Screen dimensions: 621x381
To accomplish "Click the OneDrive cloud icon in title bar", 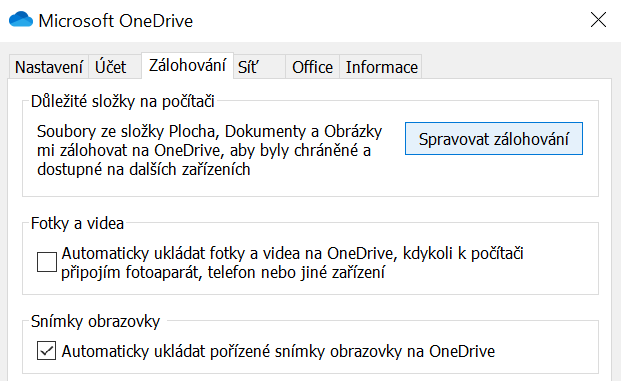I will (x=21, y=19).
